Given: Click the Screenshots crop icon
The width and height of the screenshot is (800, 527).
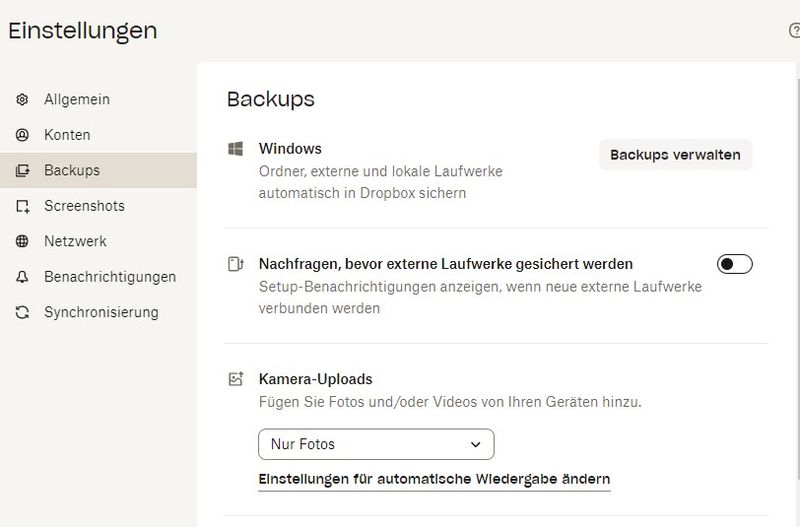Looking at the screenshot, I should [22, 206].
